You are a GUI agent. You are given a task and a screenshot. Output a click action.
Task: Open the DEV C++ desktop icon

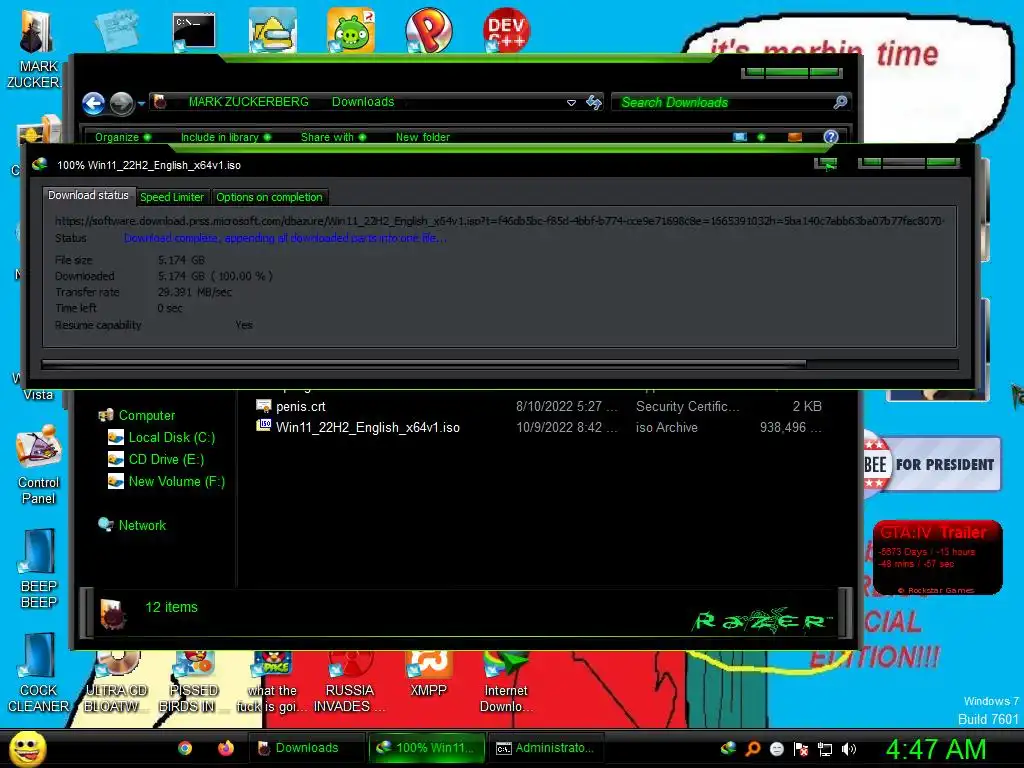point(506,30)
